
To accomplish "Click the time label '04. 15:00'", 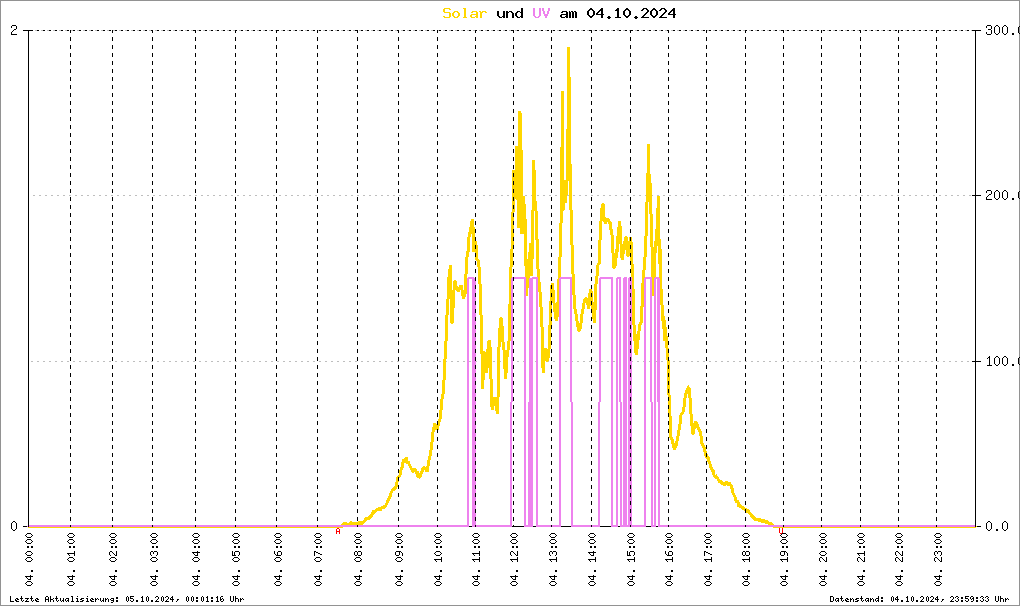I will click(630, 560).
